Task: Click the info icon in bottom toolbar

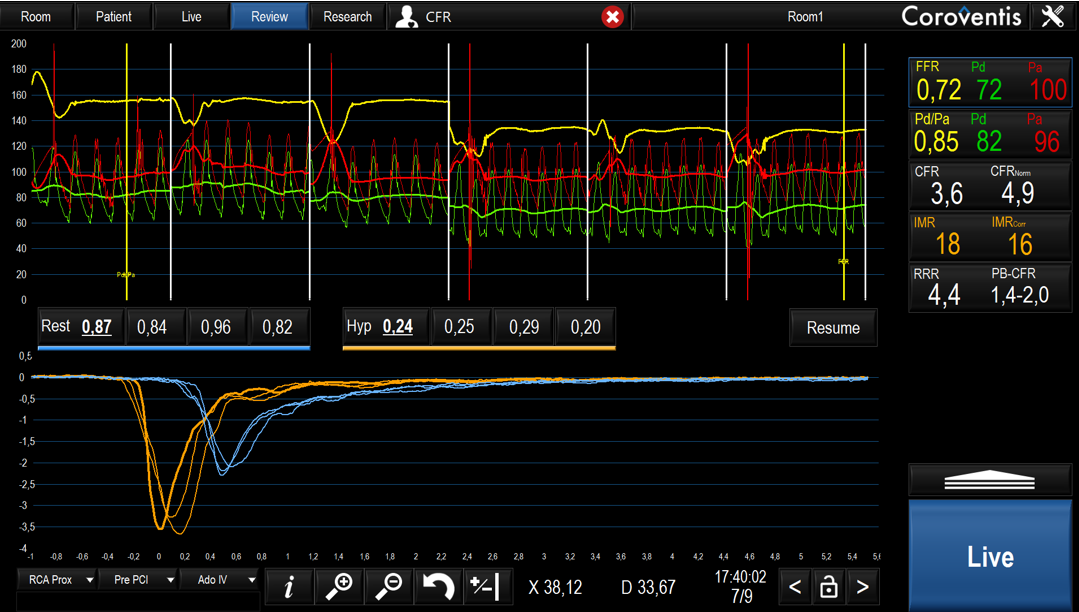Action: [290, 587]
